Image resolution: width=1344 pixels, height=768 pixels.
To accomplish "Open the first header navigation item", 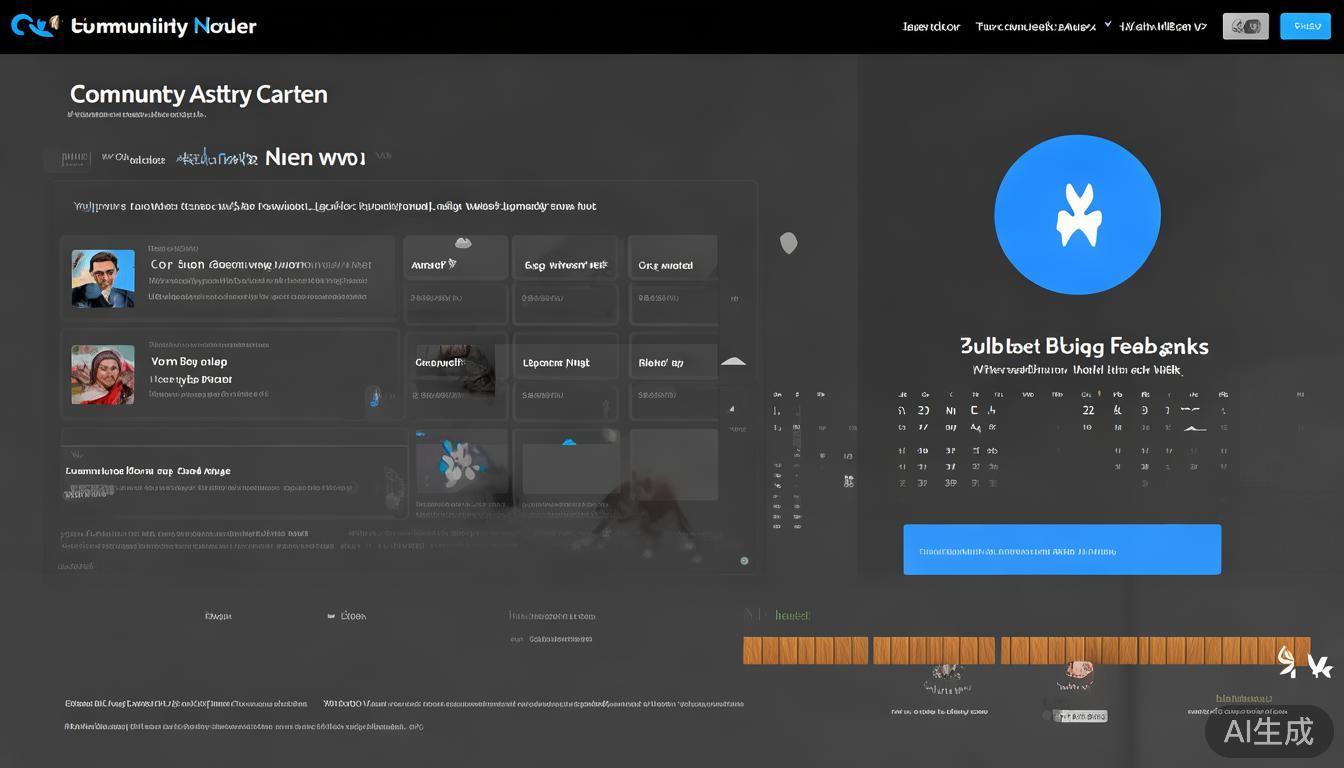I will click(930, 27).
